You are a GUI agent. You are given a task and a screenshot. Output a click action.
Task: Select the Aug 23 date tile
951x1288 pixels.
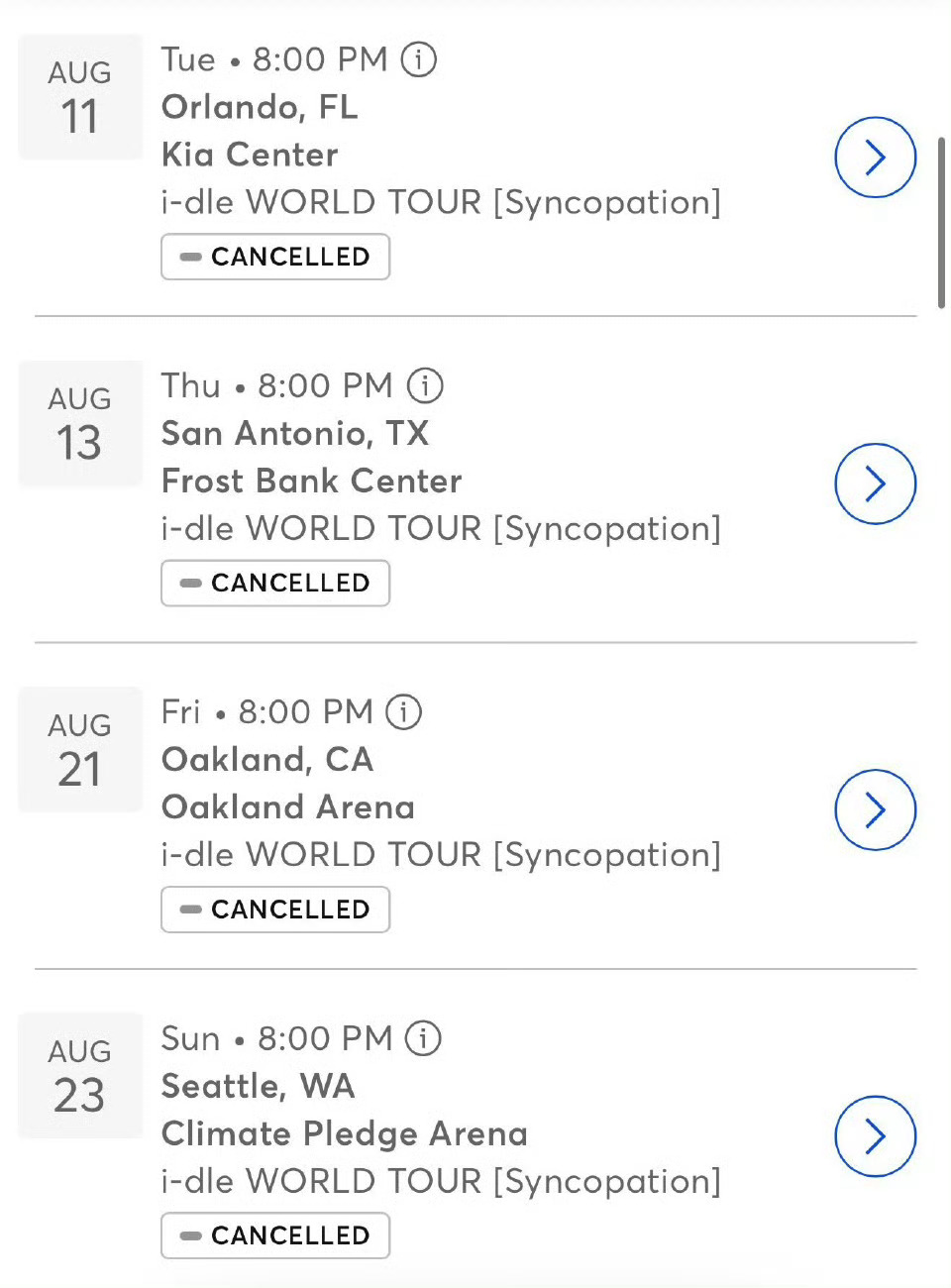[x=80, y=1076]
